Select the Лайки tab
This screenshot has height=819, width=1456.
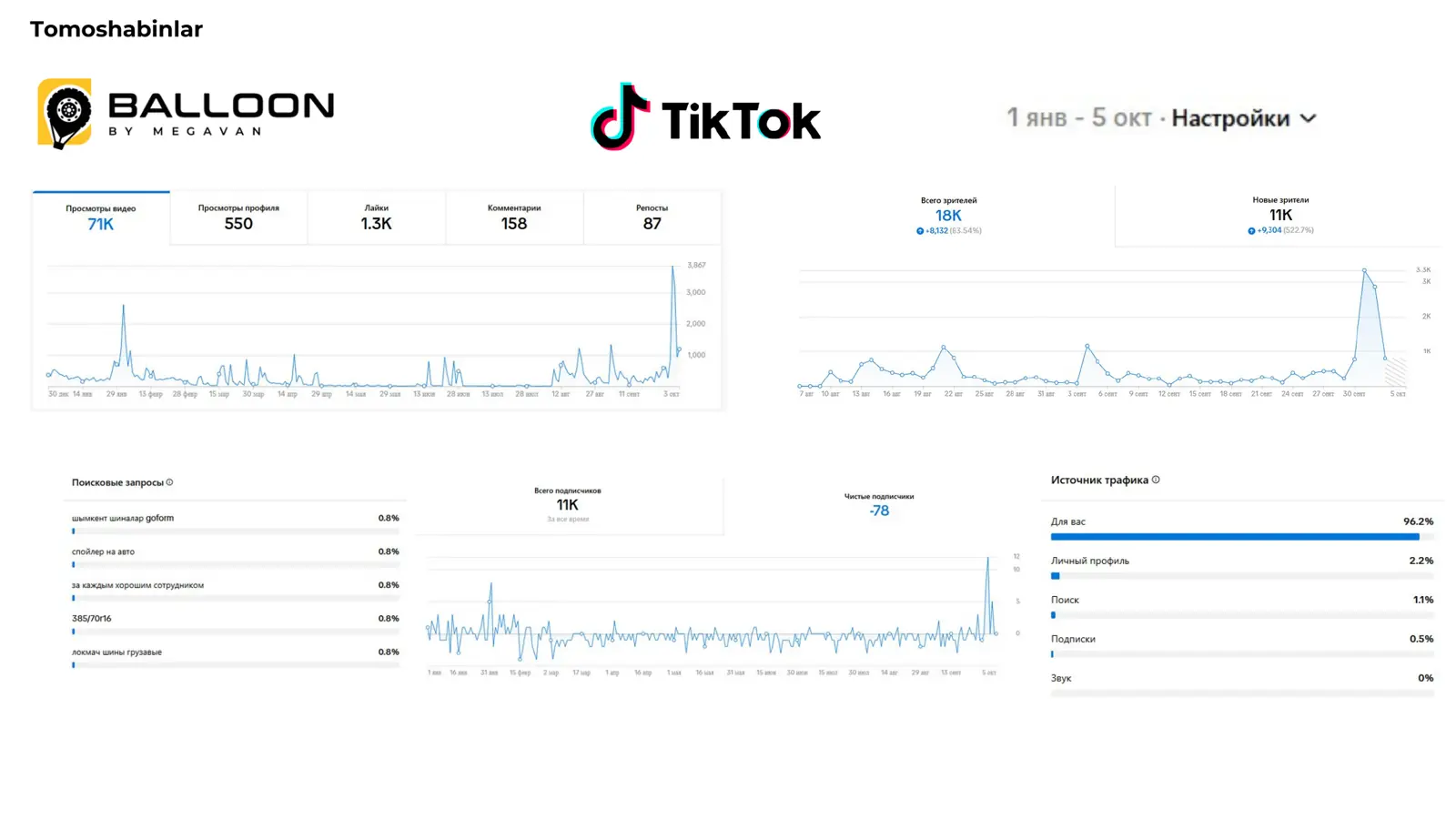376,217
